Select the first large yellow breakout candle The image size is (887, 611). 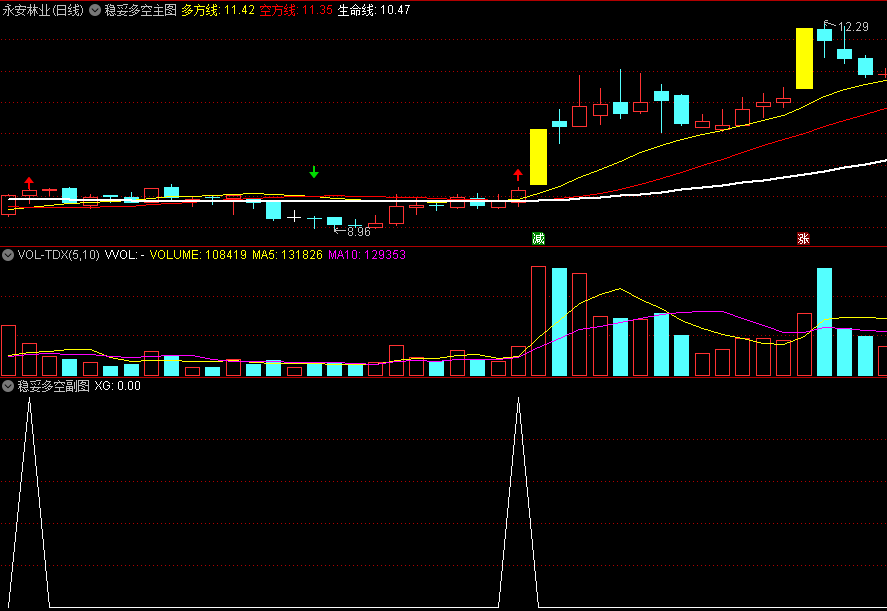539,157
